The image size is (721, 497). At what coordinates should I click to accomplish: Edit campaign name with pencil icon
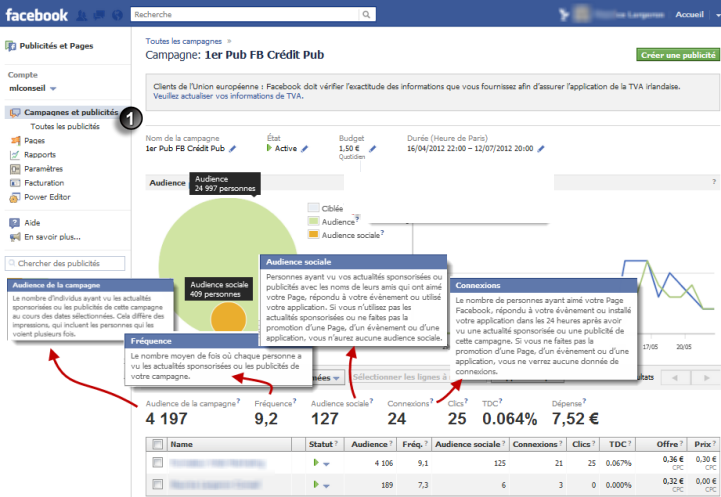click(233, 149)
